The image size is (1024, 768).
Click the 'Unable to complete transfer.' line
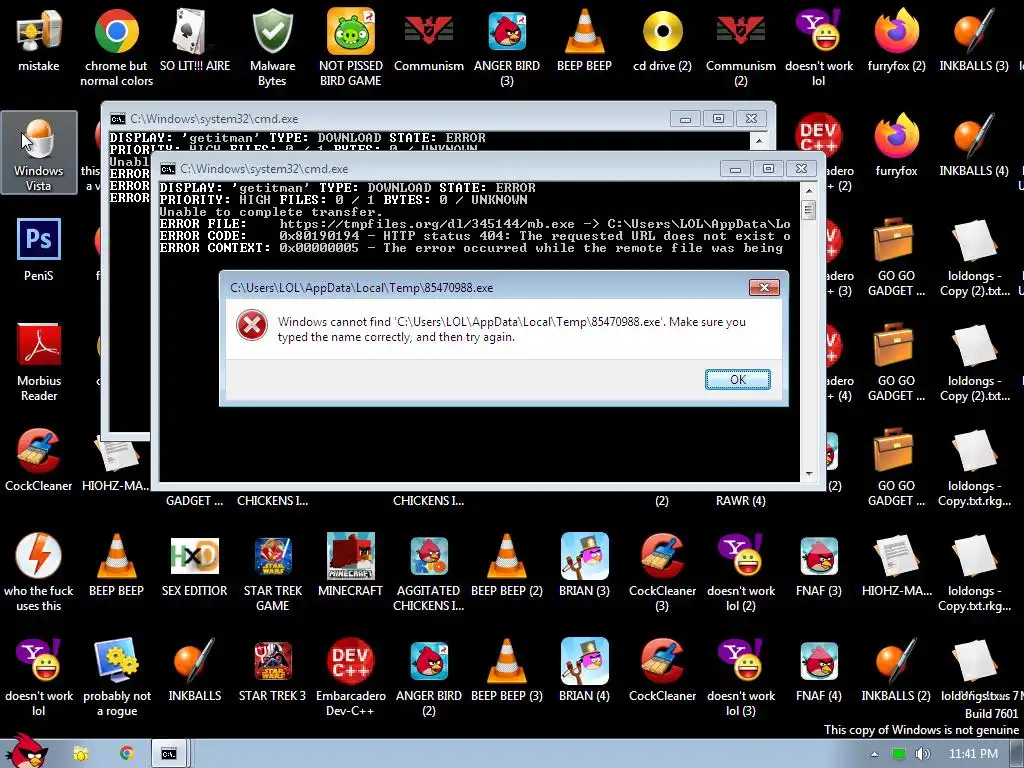[x=271, y=212]
